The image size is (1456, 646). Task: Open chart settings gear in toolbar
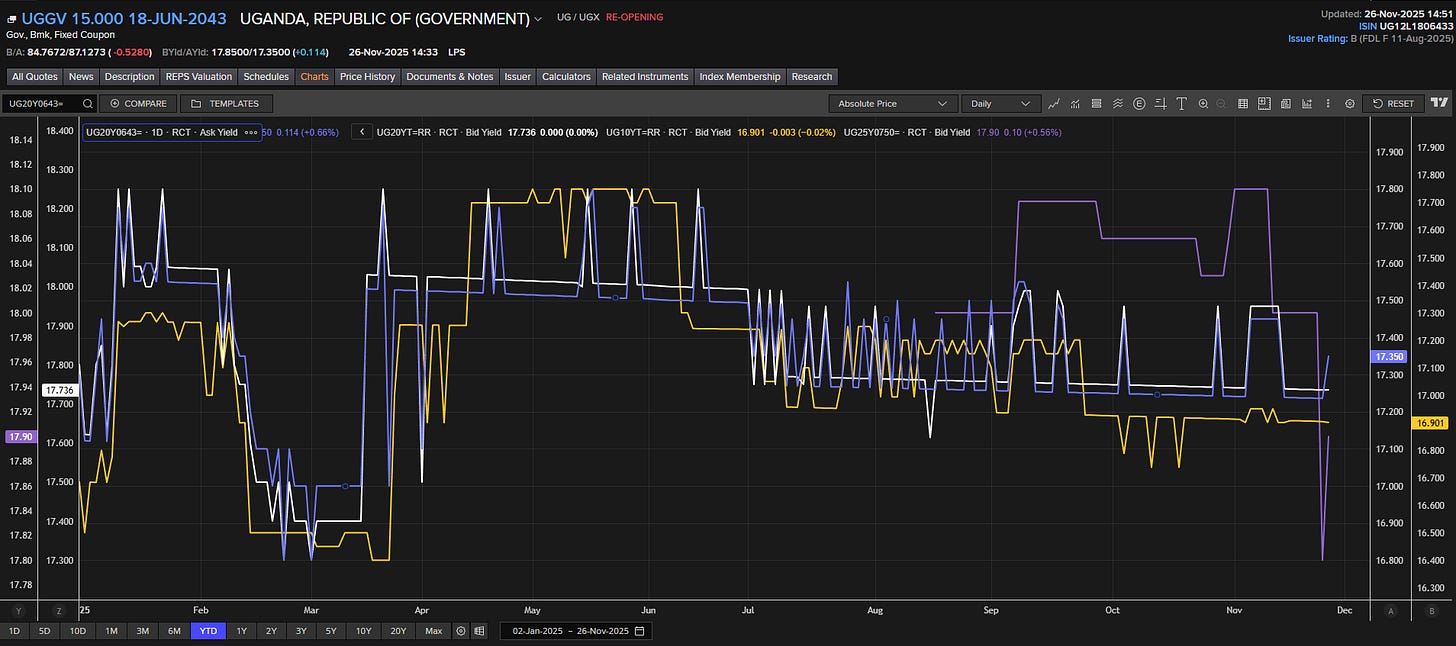(1349, 103)
